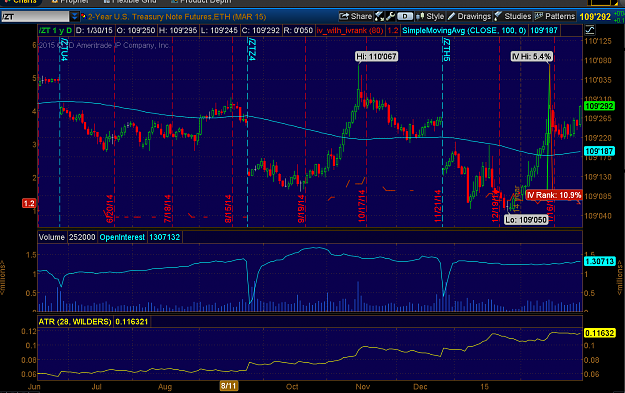Change the D daily aggregation period
Viewport: 625px width, 393px height.
[x=405, y=16]
